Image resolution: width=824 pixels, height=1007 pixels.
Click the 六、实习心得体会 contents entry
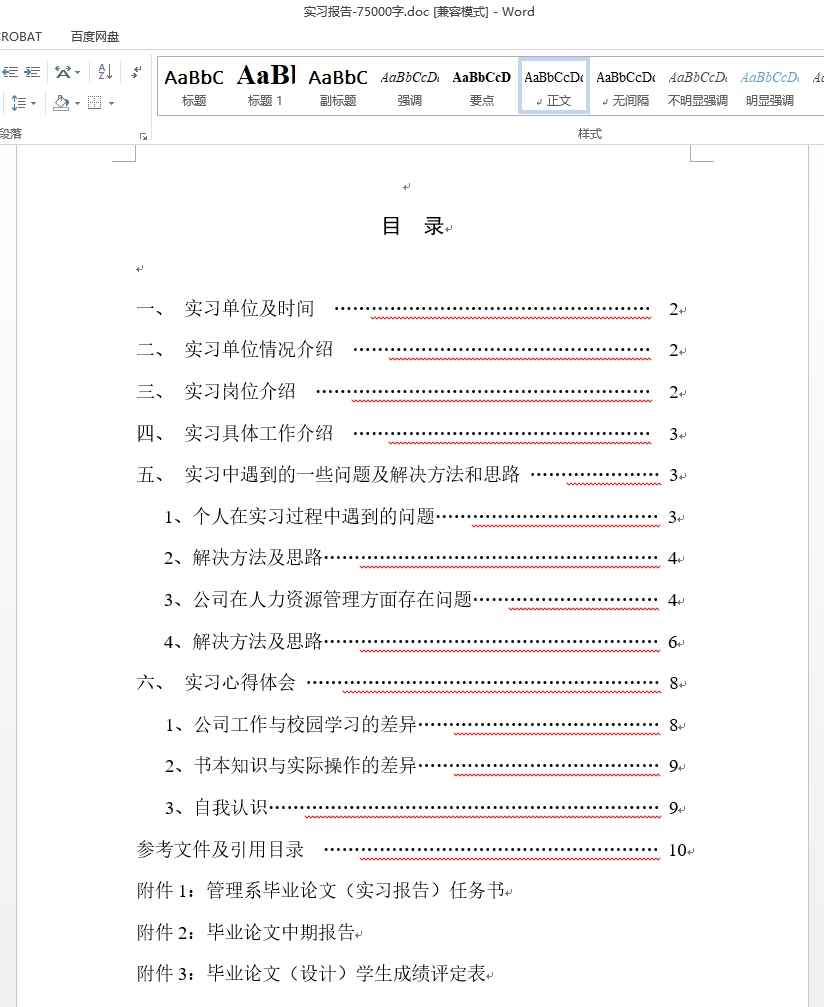tap(240, 683)
